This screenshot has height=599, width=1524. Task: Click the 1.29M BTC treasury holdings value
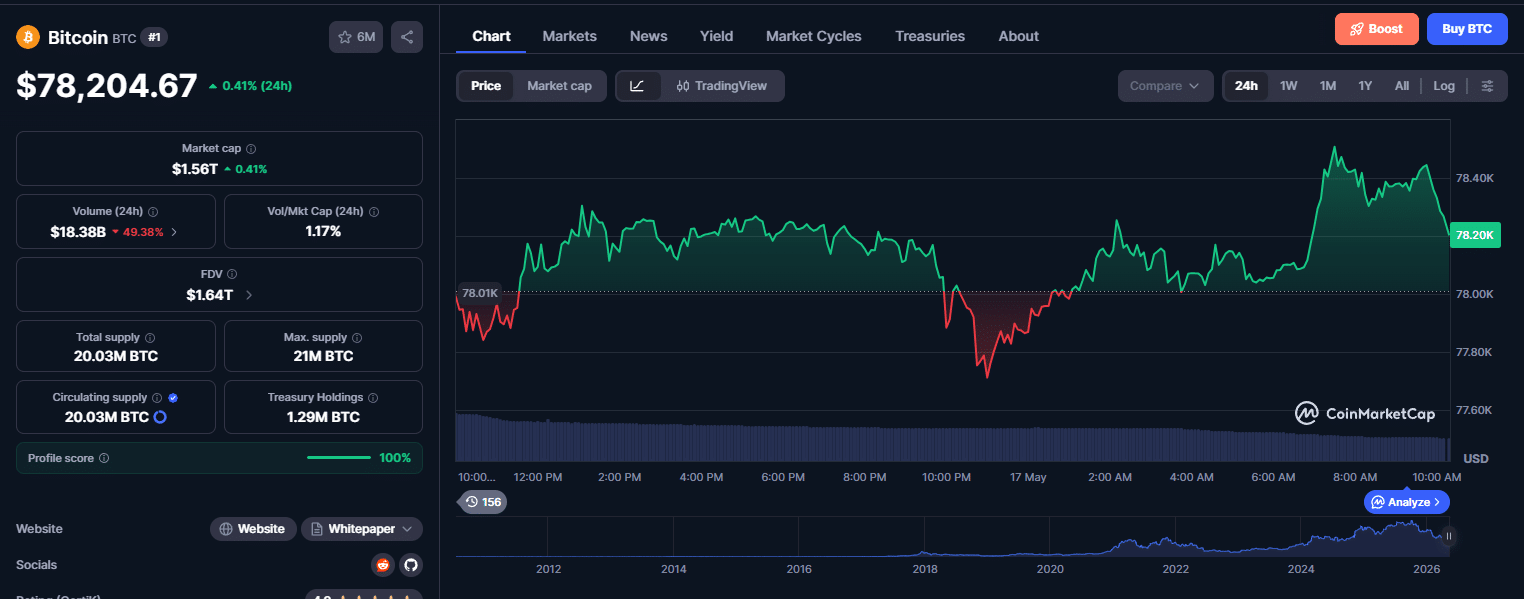click(323, 417)
